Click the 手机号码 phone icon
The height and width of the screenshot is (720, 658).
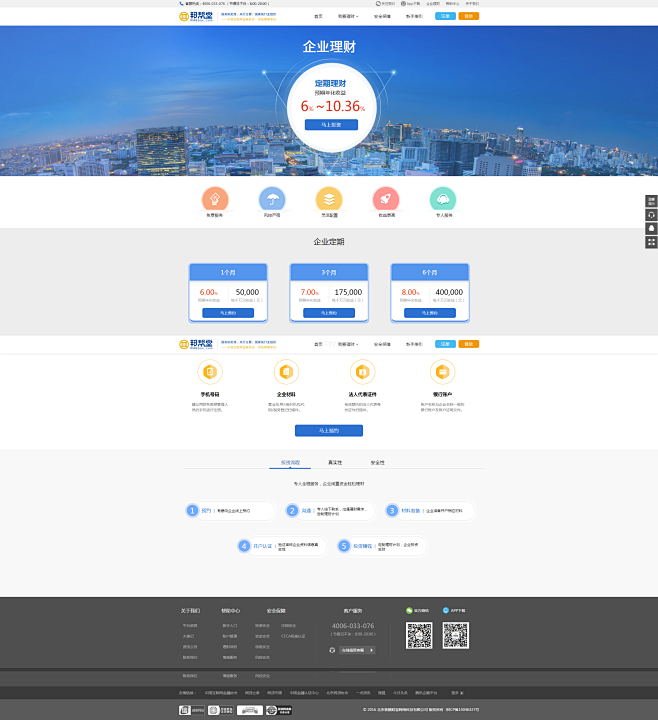211,372
